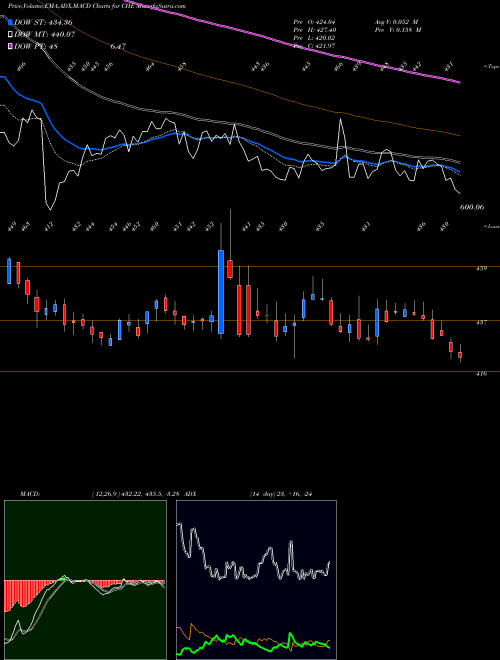The width and height of the screenshot is (500, 660).
Task: Click the magenta DOW PC legend square
Action: [11, 46]
